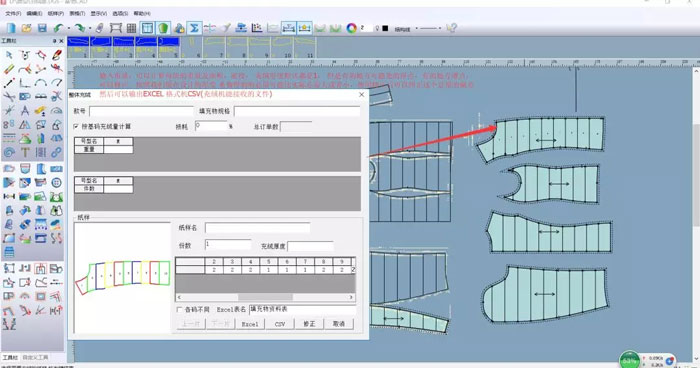
Task: Click the New file icon
Action: pos(11,28)
